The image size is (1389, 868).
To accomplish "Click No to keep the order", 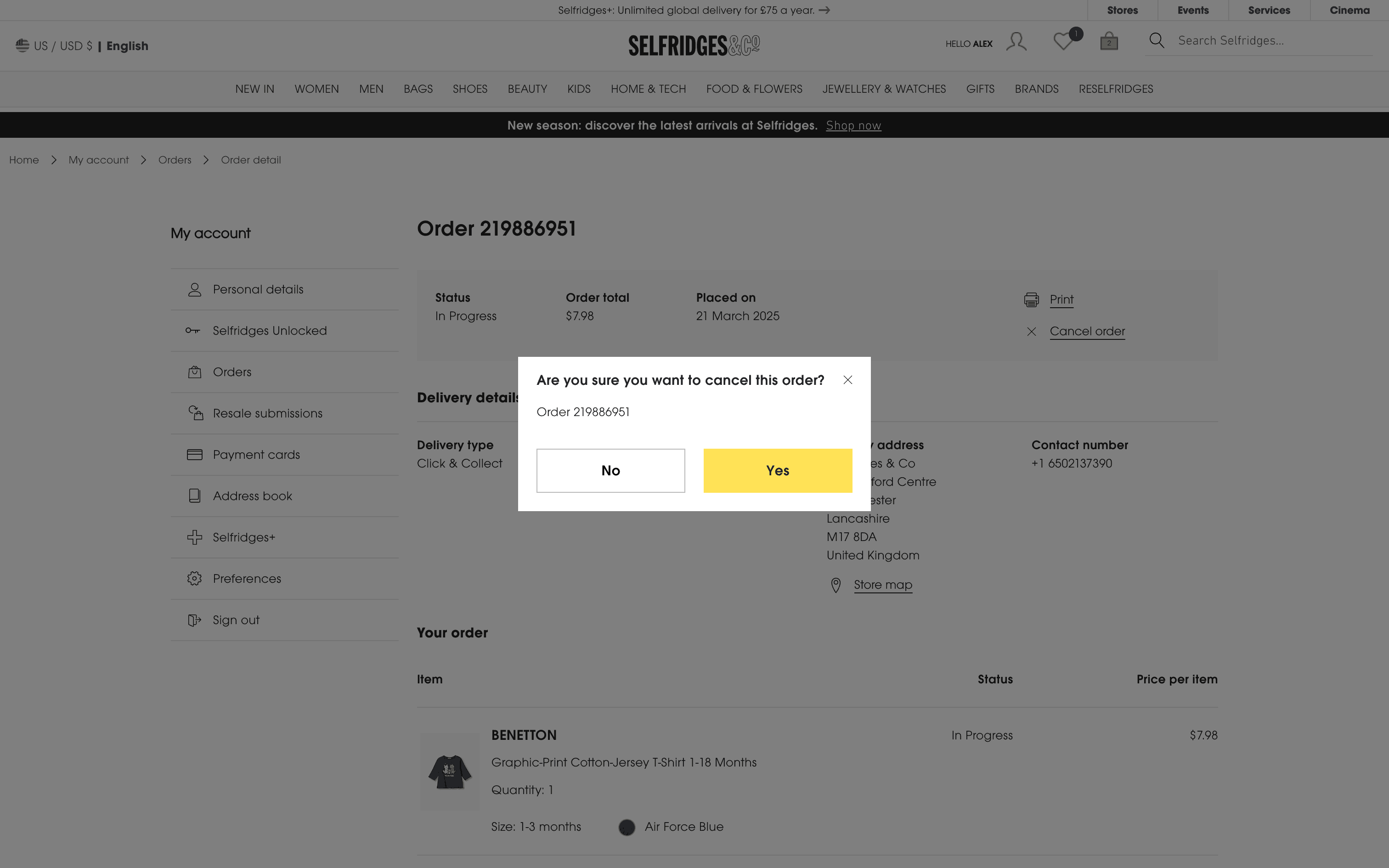I will (610, 470).
